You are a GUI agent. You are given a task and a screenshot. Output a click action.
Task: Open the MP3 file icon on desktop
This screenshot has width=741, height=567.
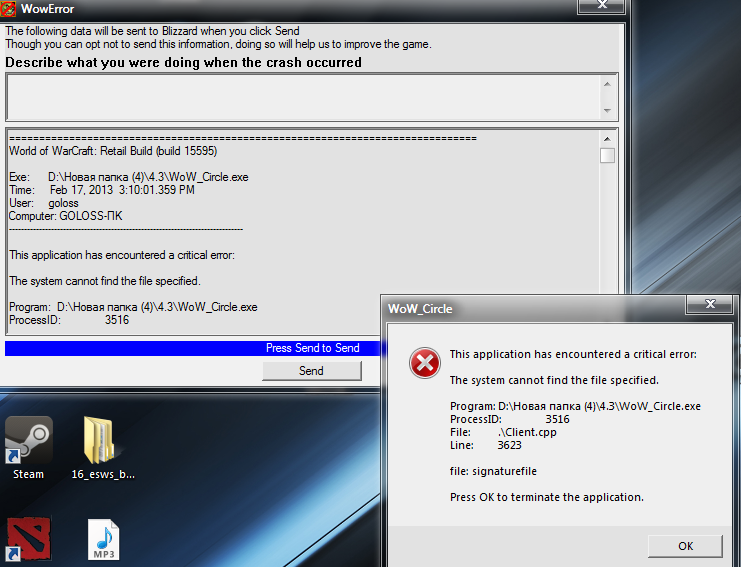pyautogui.click(x=103, y=539)
